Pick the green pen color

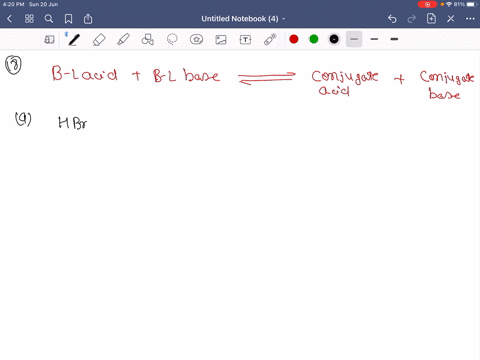pyautogui.click(x=314, y=39)
